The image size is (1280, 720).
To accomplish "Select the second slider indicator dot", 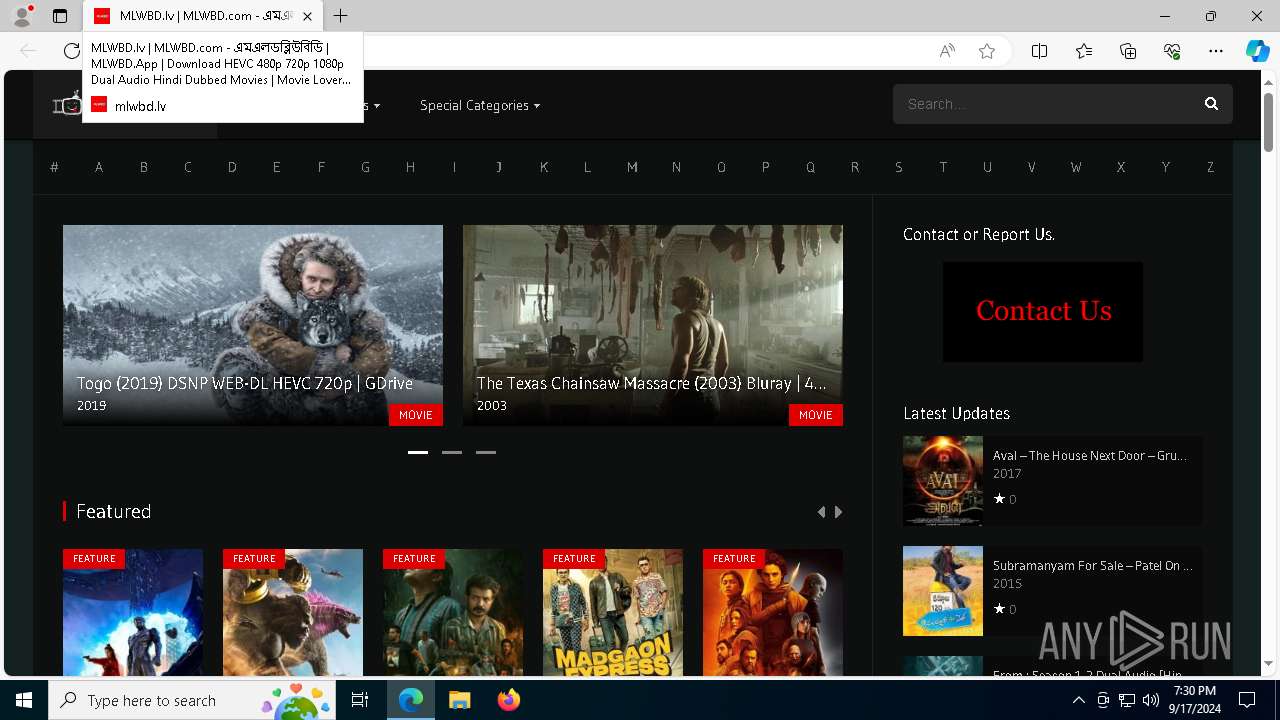I will pos(452,453).
